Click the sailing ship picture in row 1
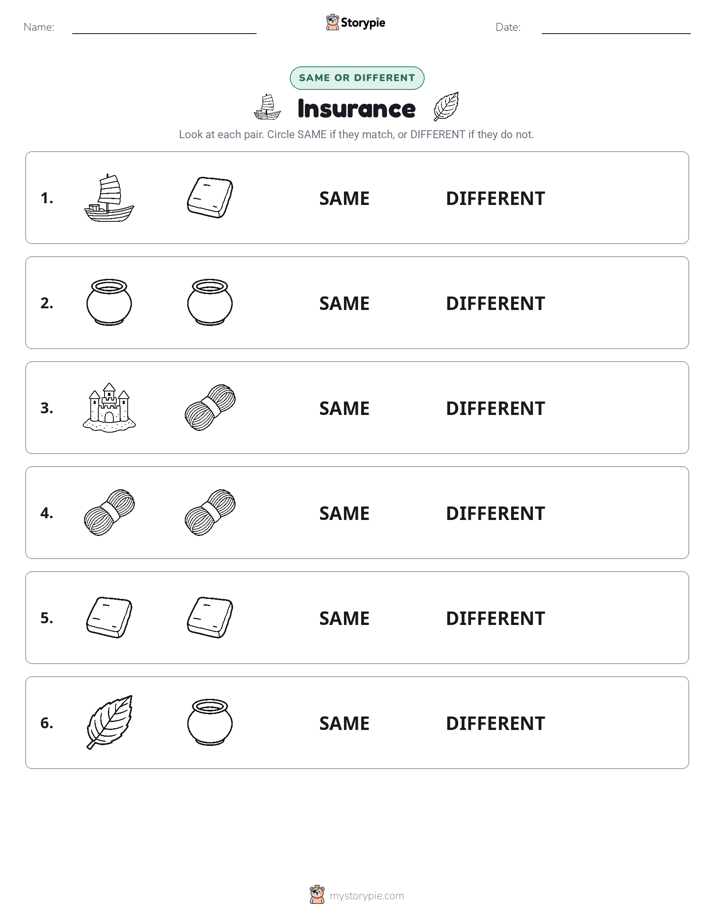This screenshot has height=924, width=714. 109,198
